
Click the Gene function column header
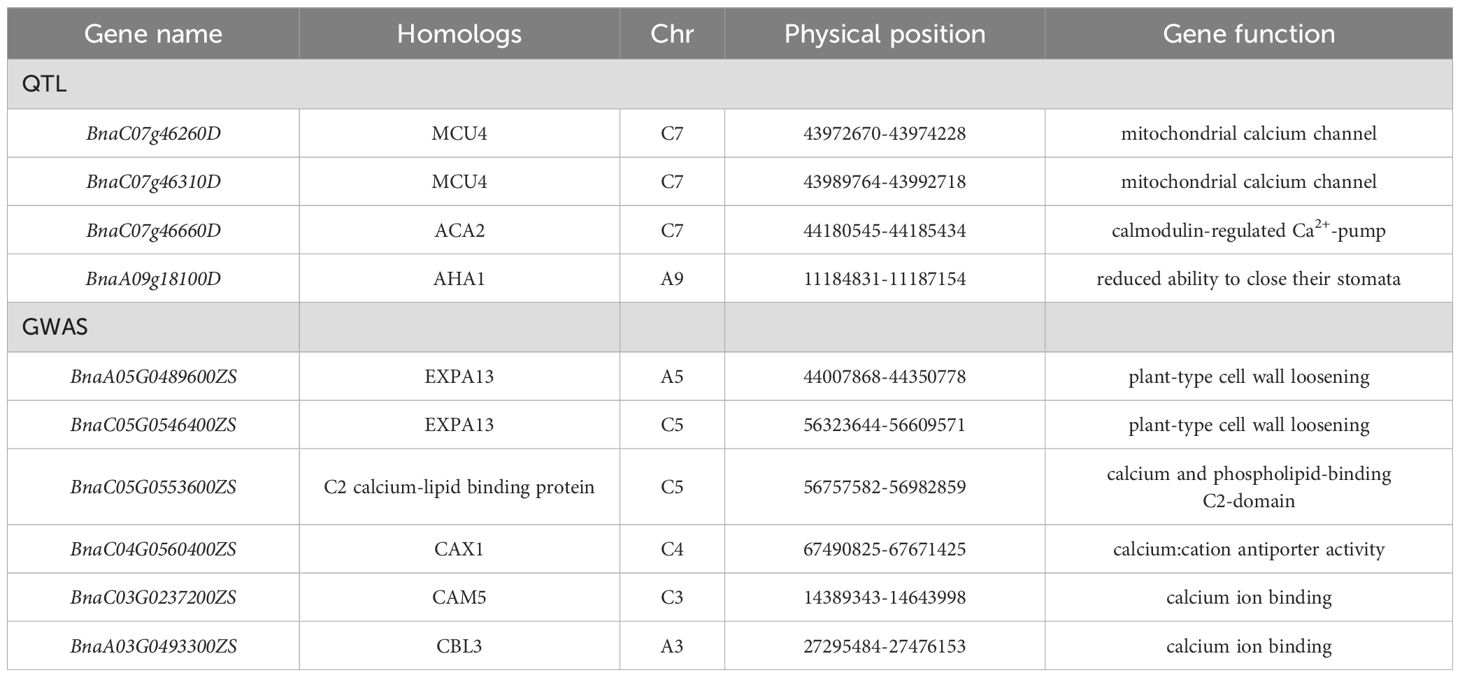click(1249, 34)
